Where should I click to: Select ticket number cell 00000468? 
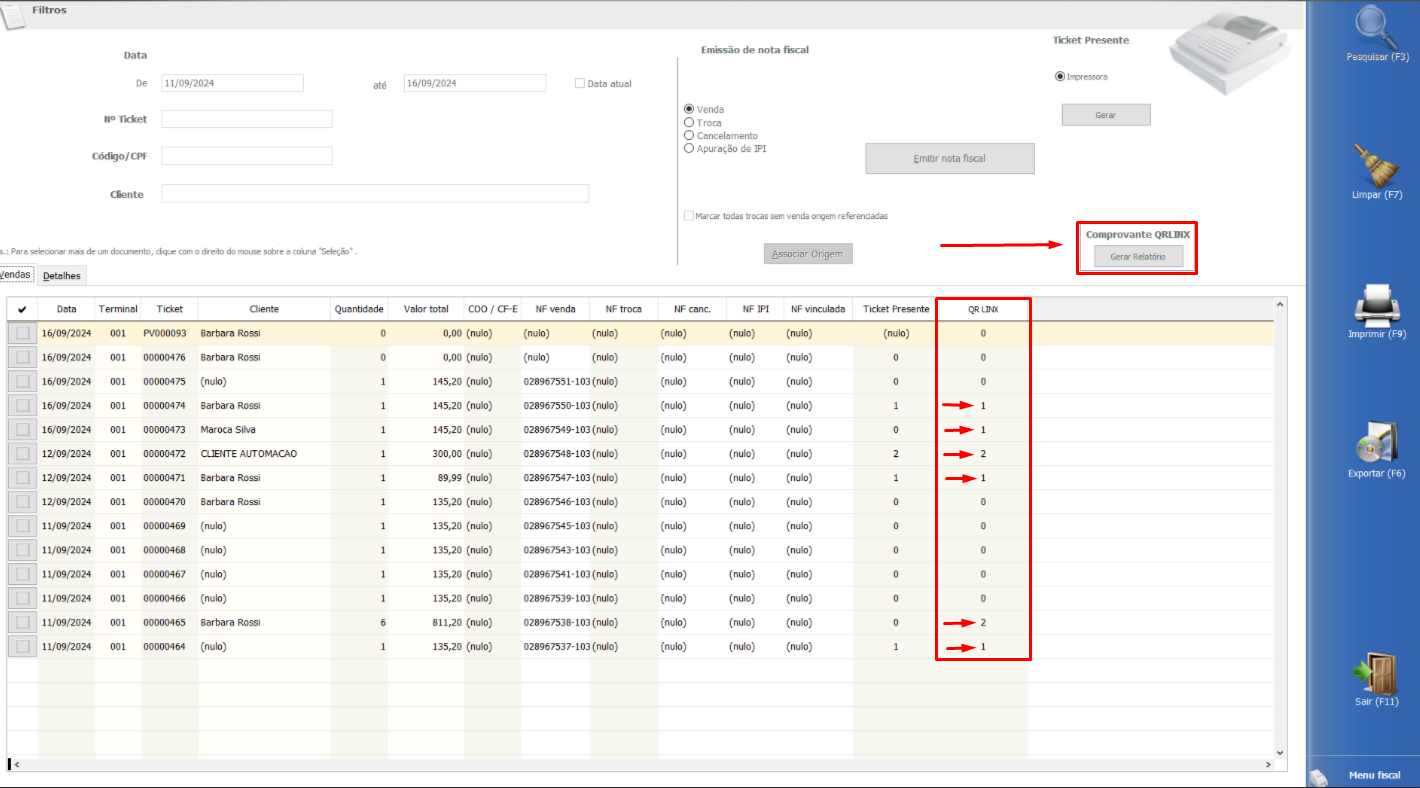(170, 550)
